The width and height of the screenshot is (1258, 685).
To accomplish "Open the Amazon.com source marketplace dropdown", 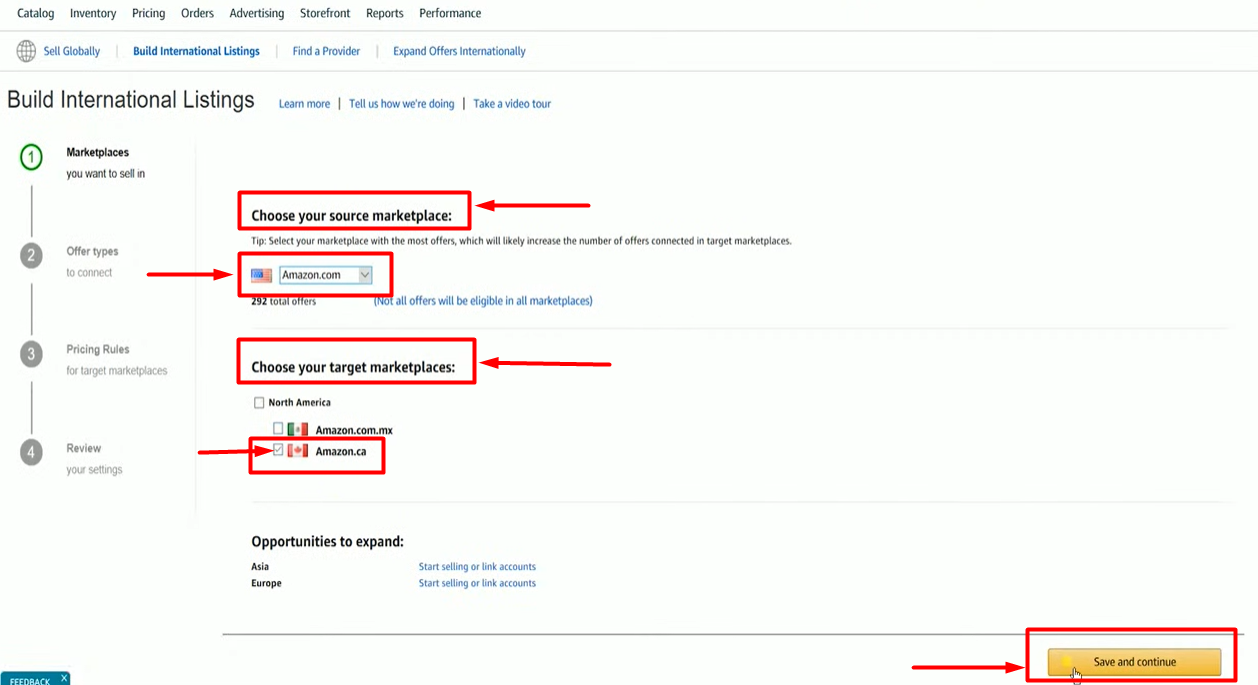I will pyautogui.click(x=326, y=275).
